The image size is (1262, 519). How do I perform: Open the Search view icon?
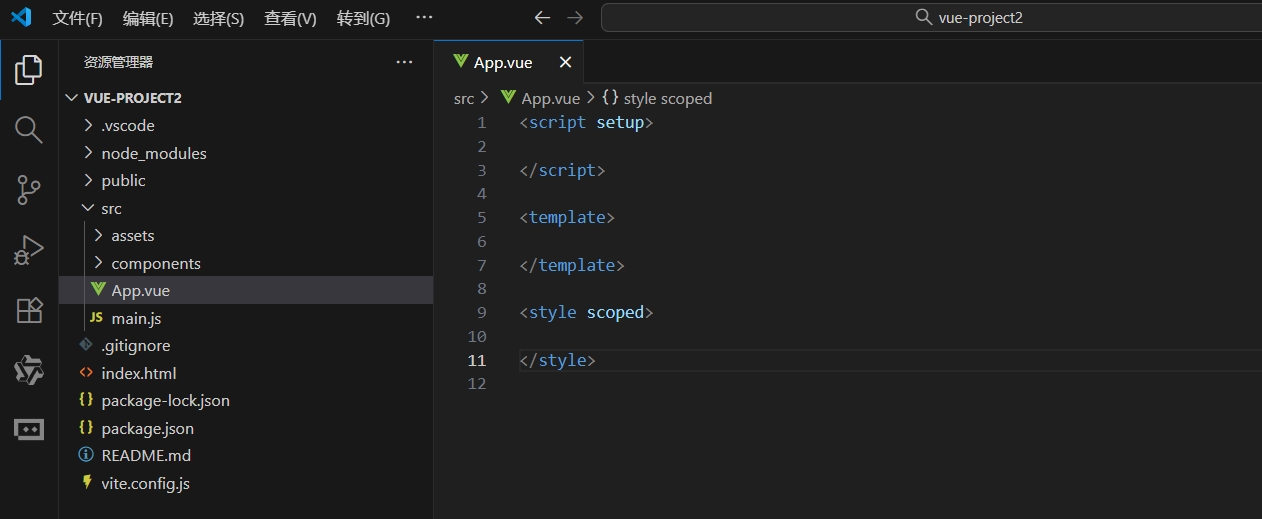point(28,129)
